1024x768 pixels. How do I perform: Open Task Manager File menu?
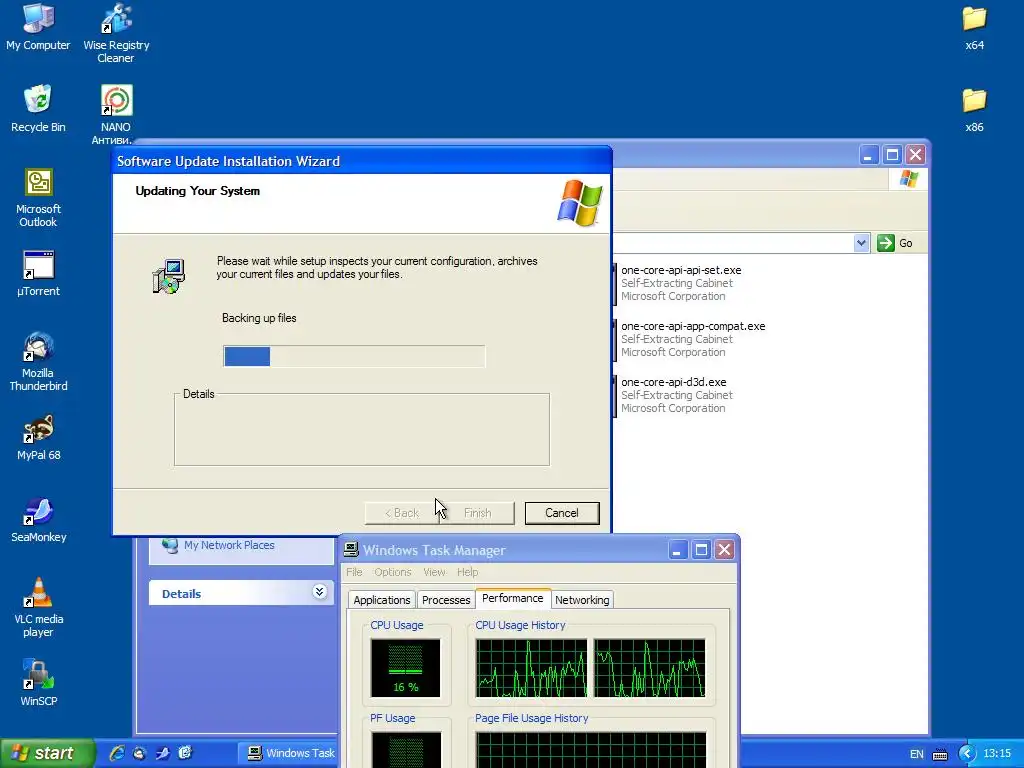click(x=354, y=572)
